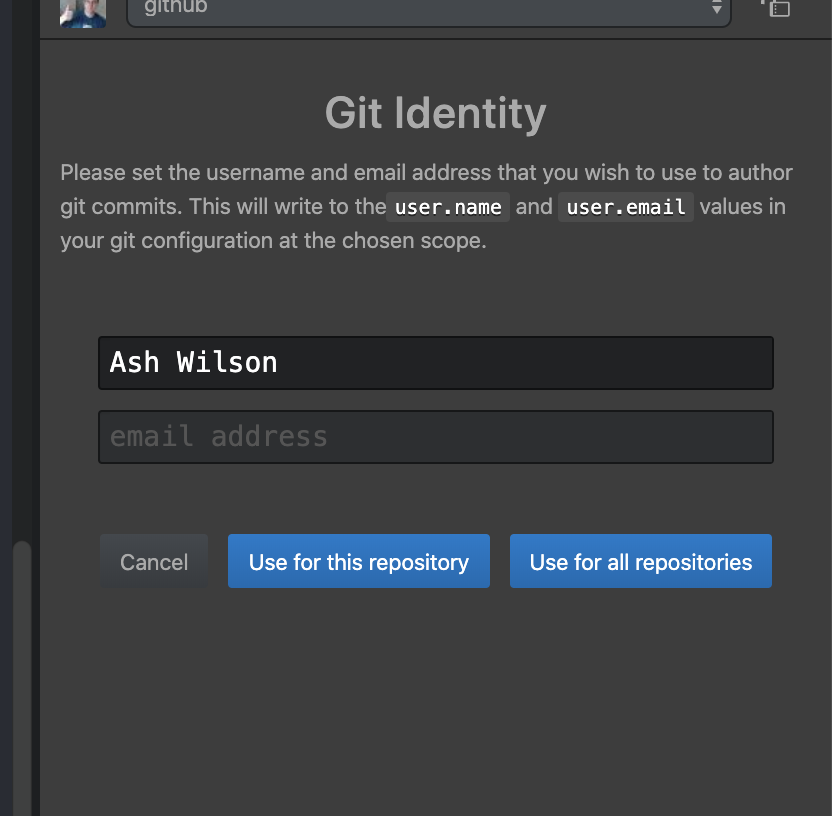Select the user.email code badge
Viewport: 832px width, 816px height.
(x=625, y=207)
